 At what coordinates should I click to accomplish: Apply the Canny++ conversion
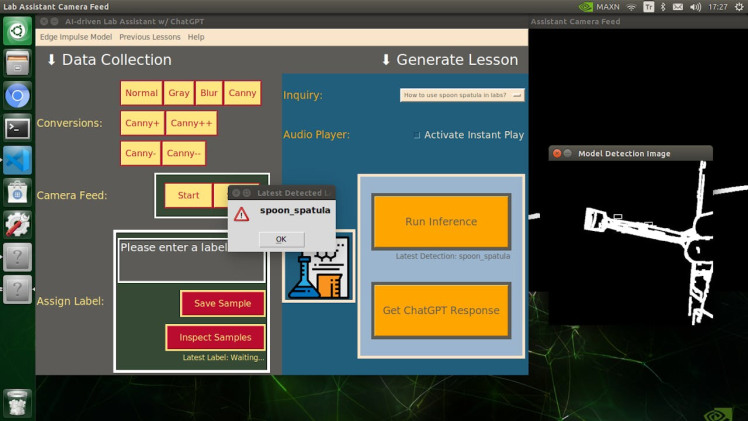pyautogui.click(x=190, y=123)
